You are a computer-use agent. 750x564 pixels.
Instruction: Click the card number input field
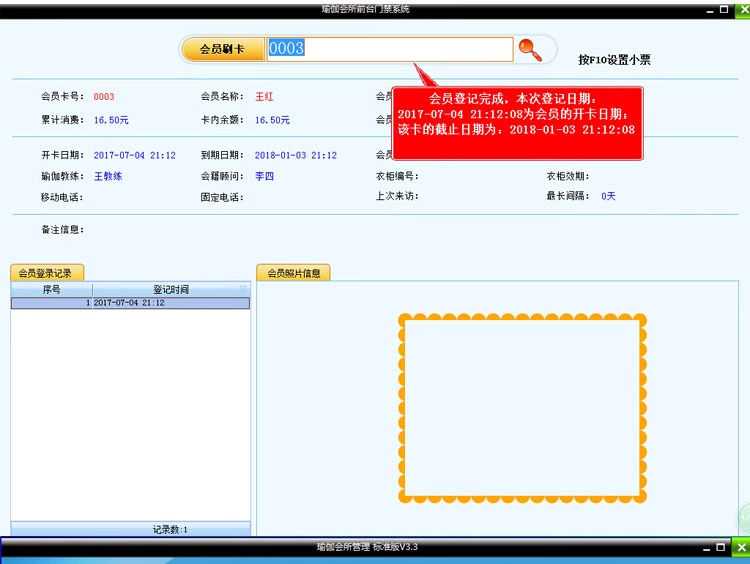coord(389,49)
